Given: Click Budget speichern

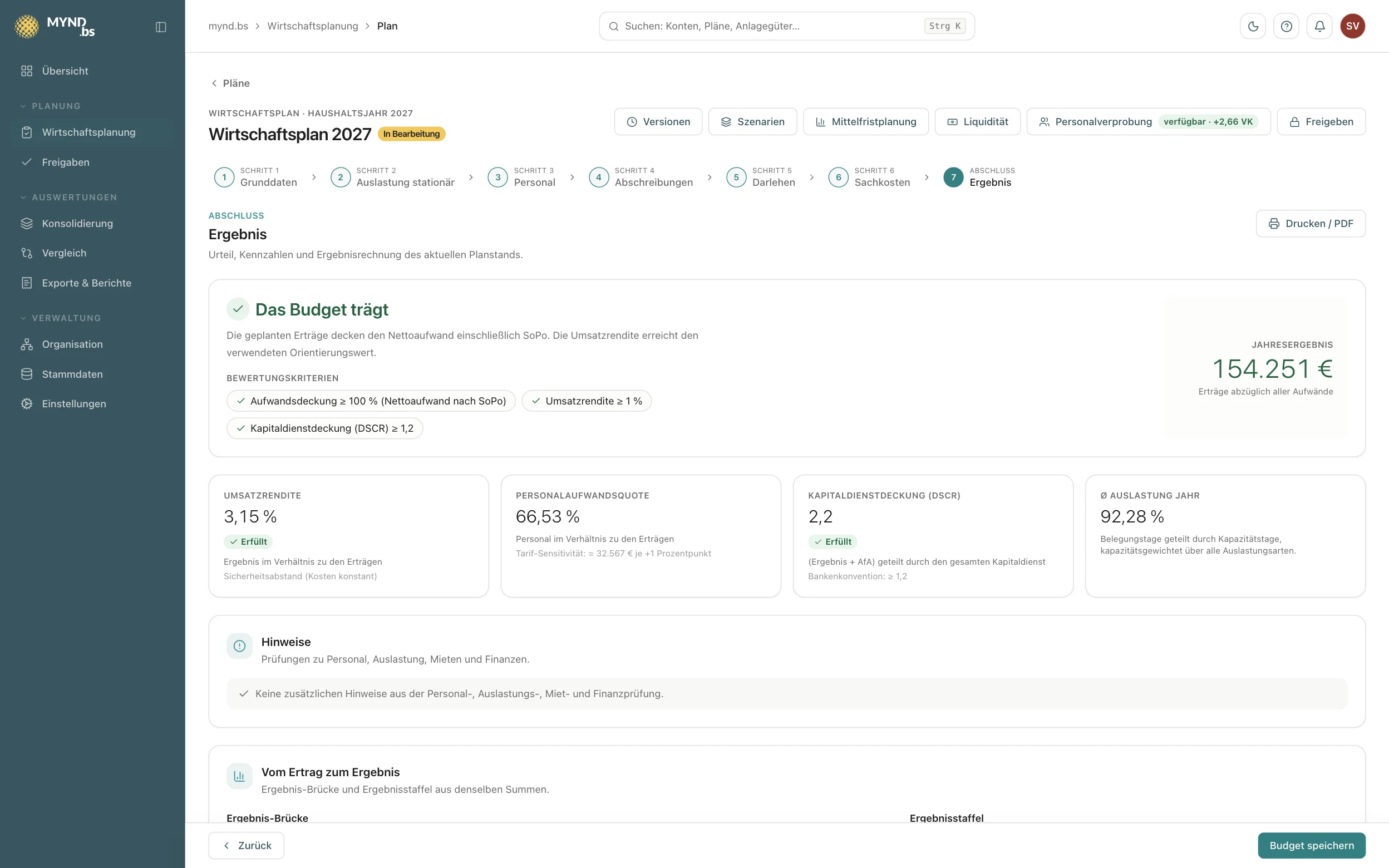Looking at the screenshot, I should pyautogui.click(x=1312, y=846).
